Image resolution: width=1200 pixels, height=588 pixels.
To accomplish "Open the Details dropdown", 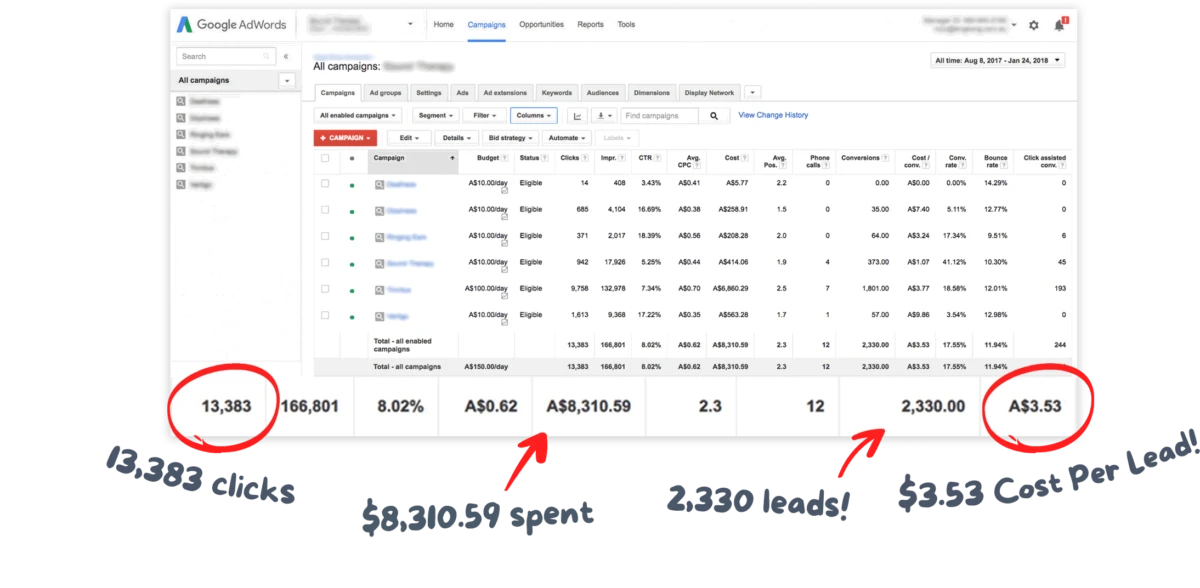I will click(457, 138).
